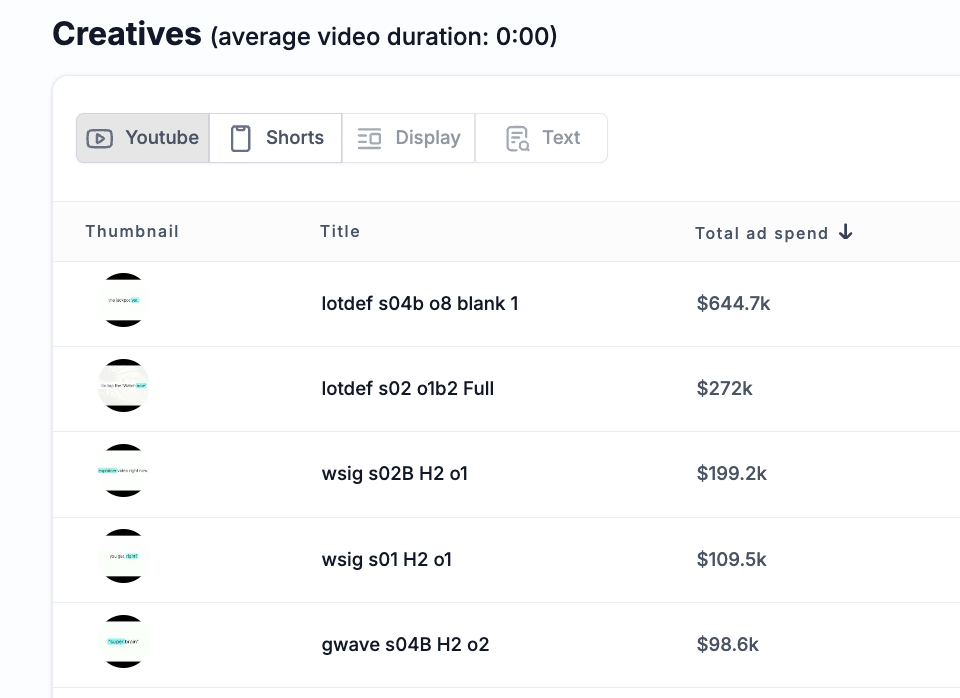
Task: Click the Youtube play icon
Action: click(99, 138)
